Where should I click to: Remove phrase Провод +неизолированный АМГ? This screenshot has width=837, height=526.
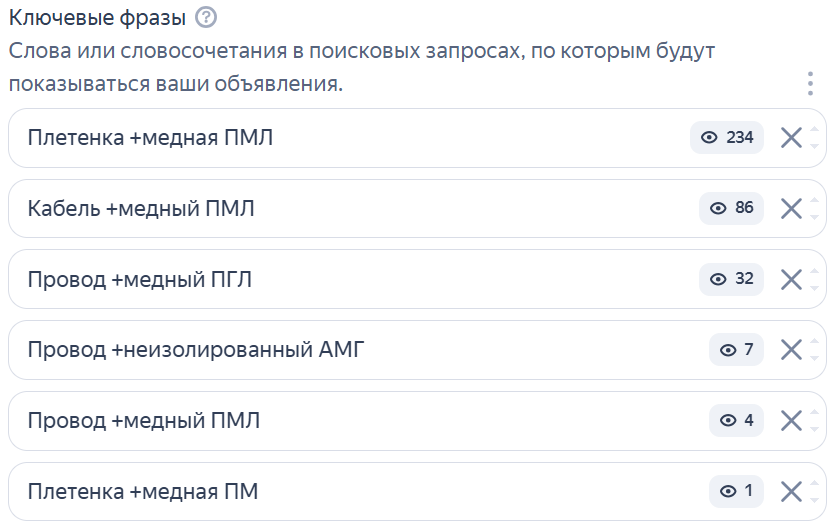(x=791, y=350)
